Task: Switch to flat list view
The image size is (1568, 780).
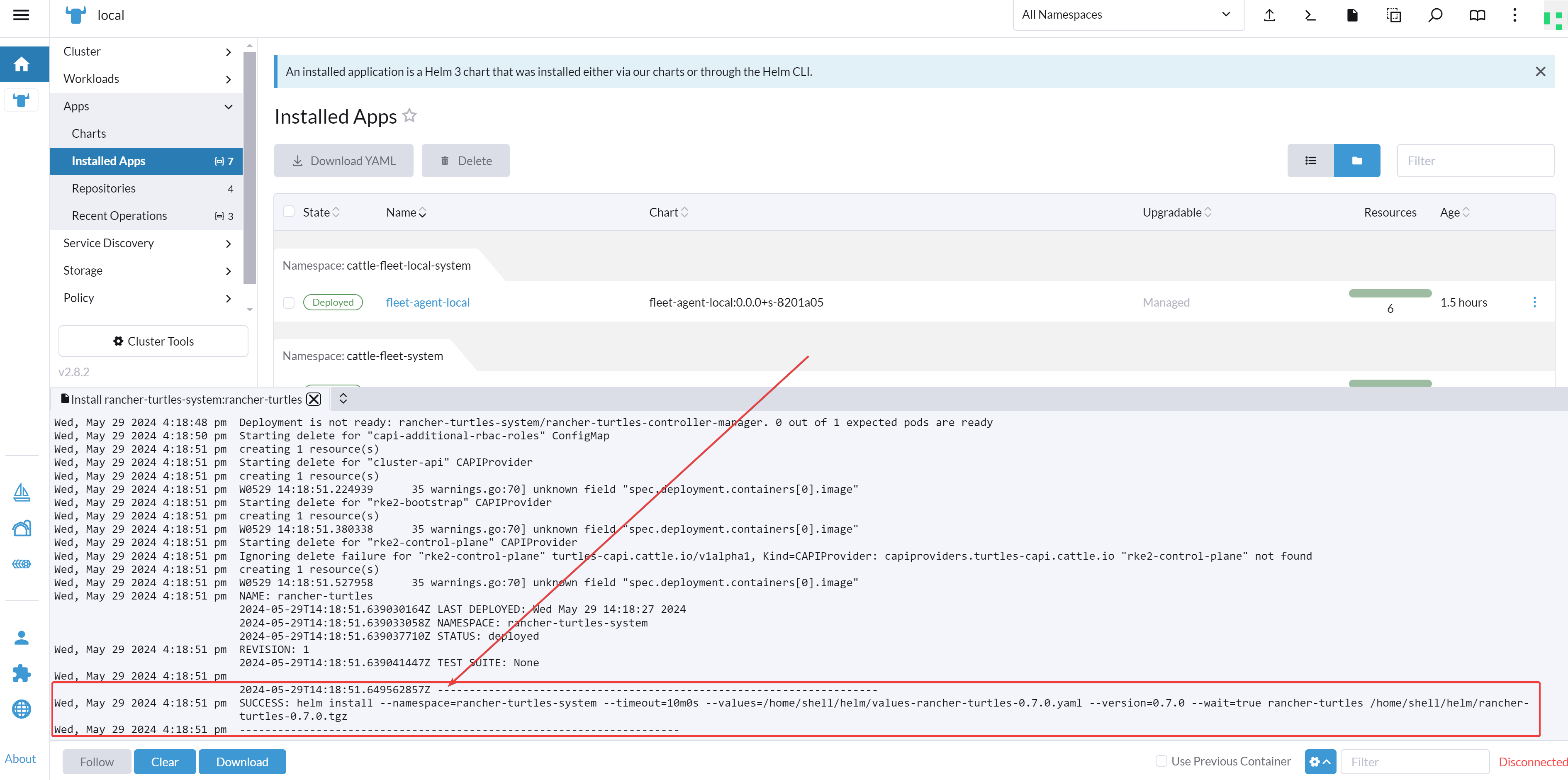Action: pos(1310,161)
